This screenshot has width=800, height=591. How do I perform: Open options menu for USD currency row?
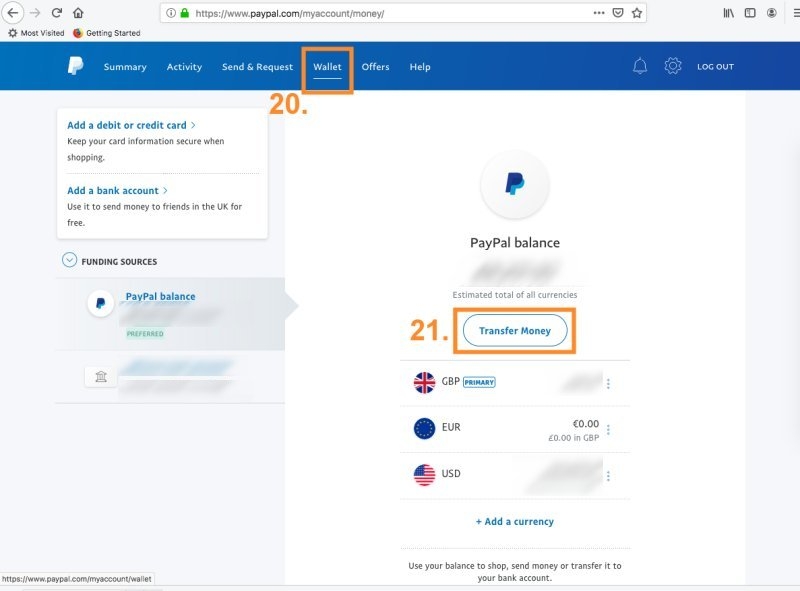click(x=608, y=476)
